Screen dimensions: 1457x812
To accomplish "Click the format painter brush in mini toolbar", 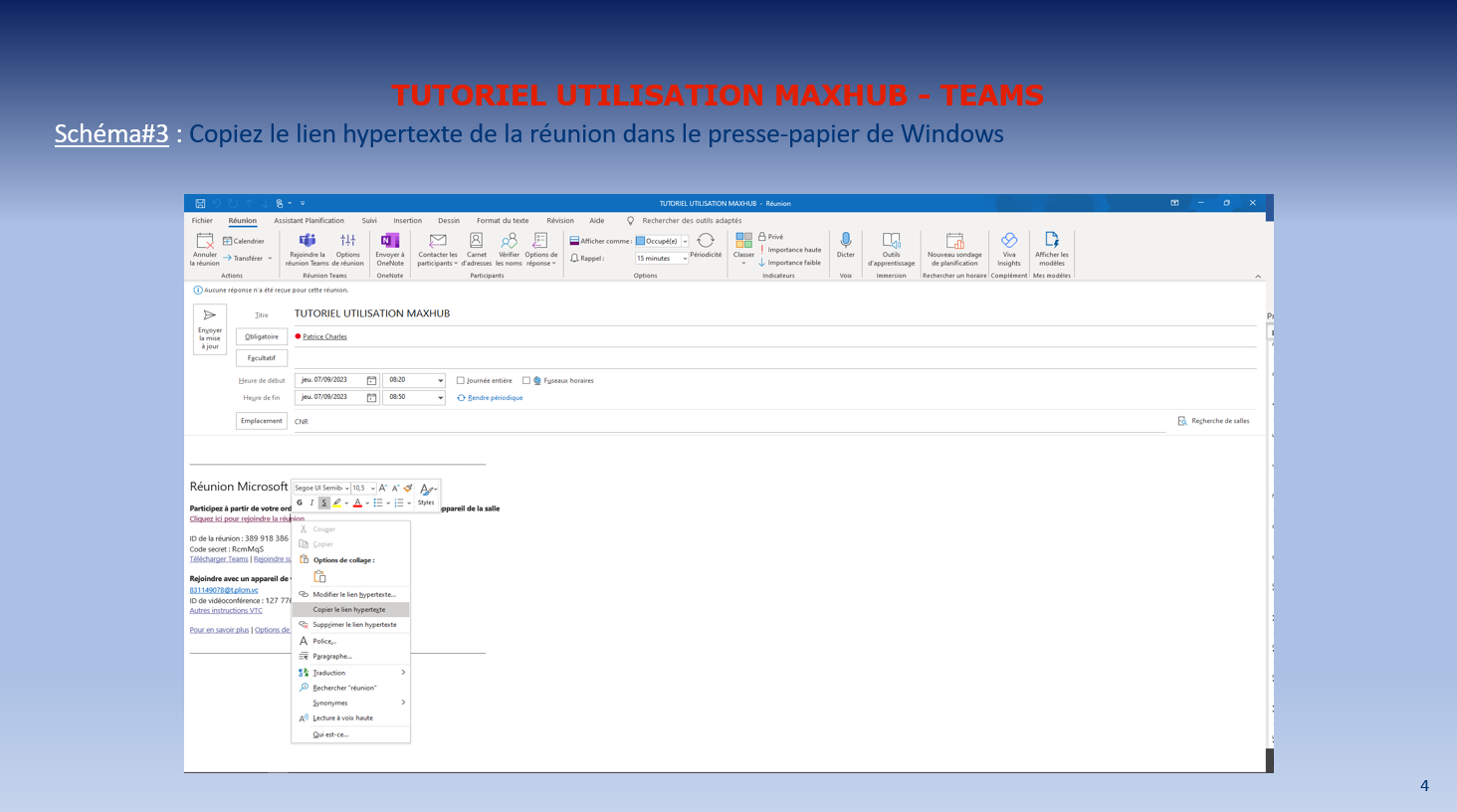I will point(408,489).
